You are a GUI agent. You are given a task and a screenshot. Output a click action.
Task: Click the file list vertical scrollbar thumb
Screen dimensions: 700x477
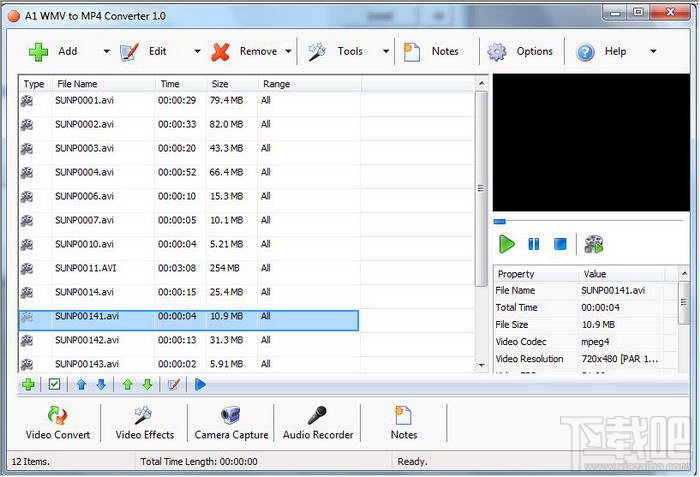[x=481, y=188]
